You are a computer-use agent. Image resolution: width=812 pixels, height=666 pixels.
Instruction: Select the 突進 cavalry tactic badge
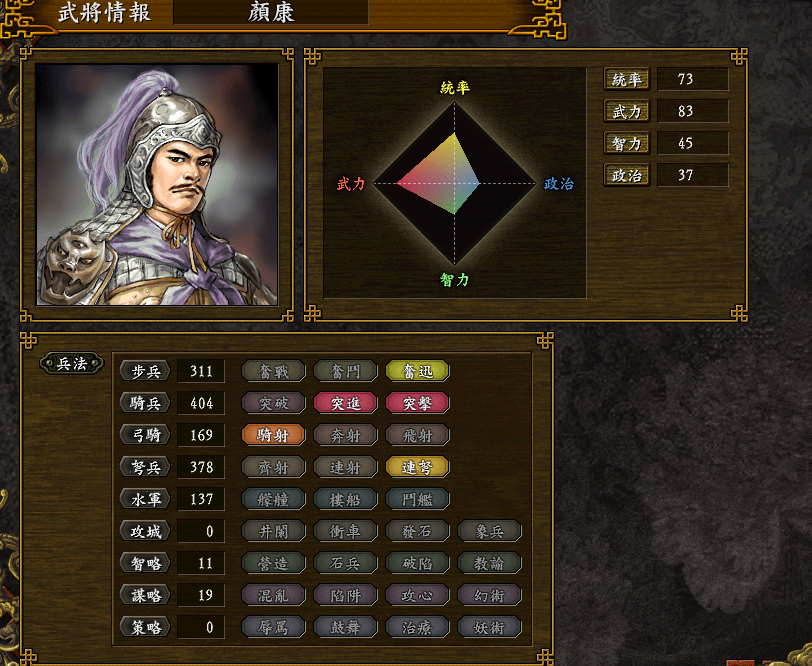pos(345,403)
